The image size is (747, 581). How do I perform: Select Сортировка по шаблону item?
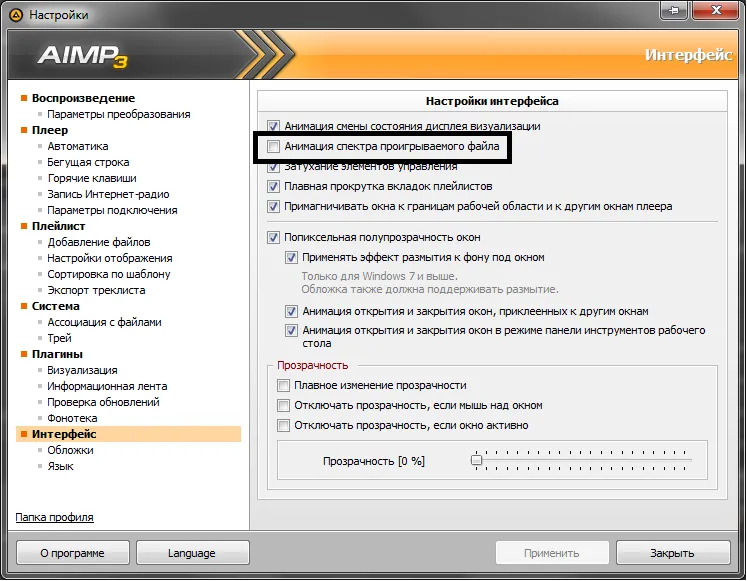coord(109,274)
